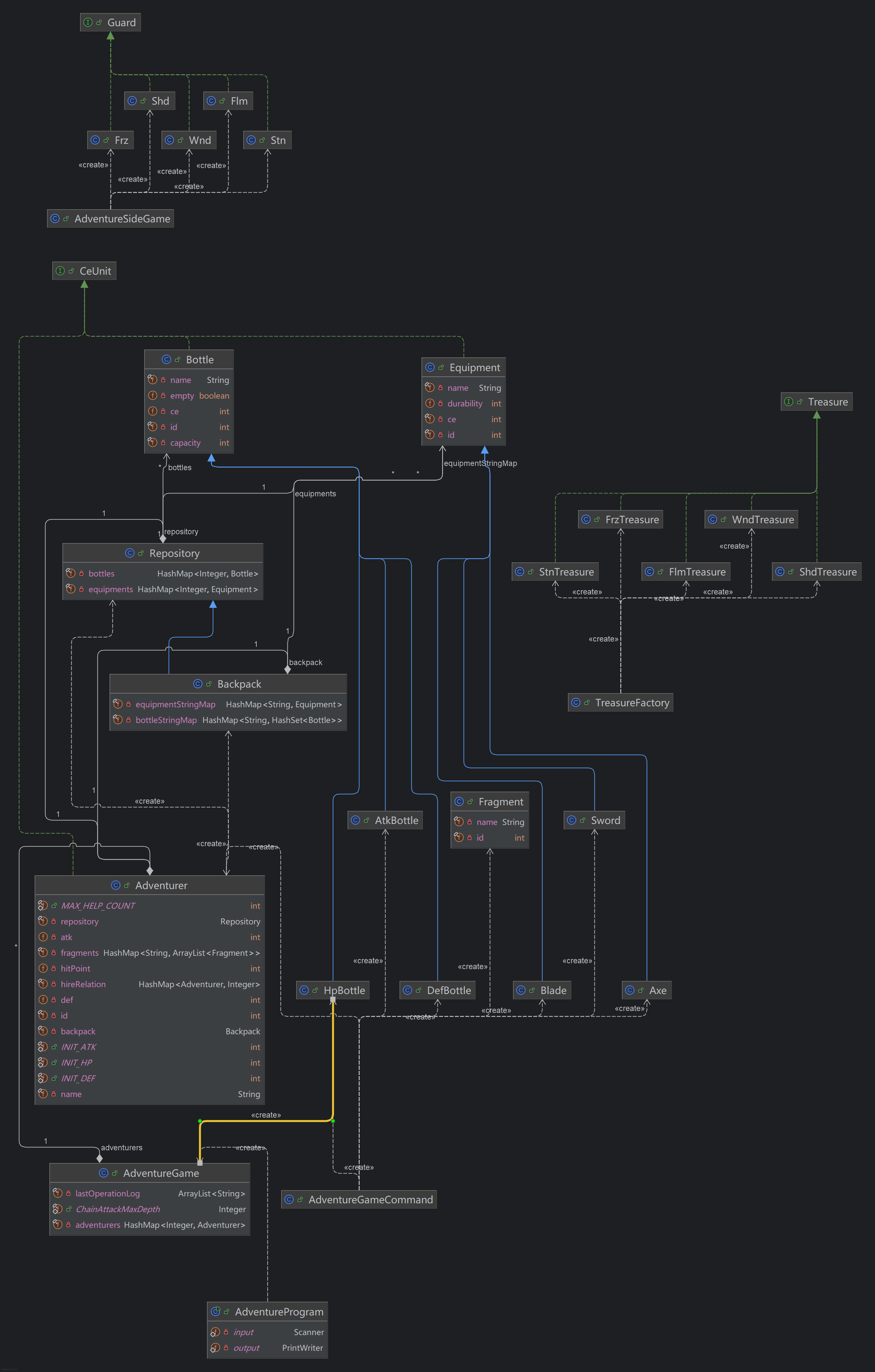Image resolution: width=875 pixels, height=1372 pixels.
Task: Select the 'ChainAttackMaxDepth' field in AdventureGame
Action: coord(149,1209)
